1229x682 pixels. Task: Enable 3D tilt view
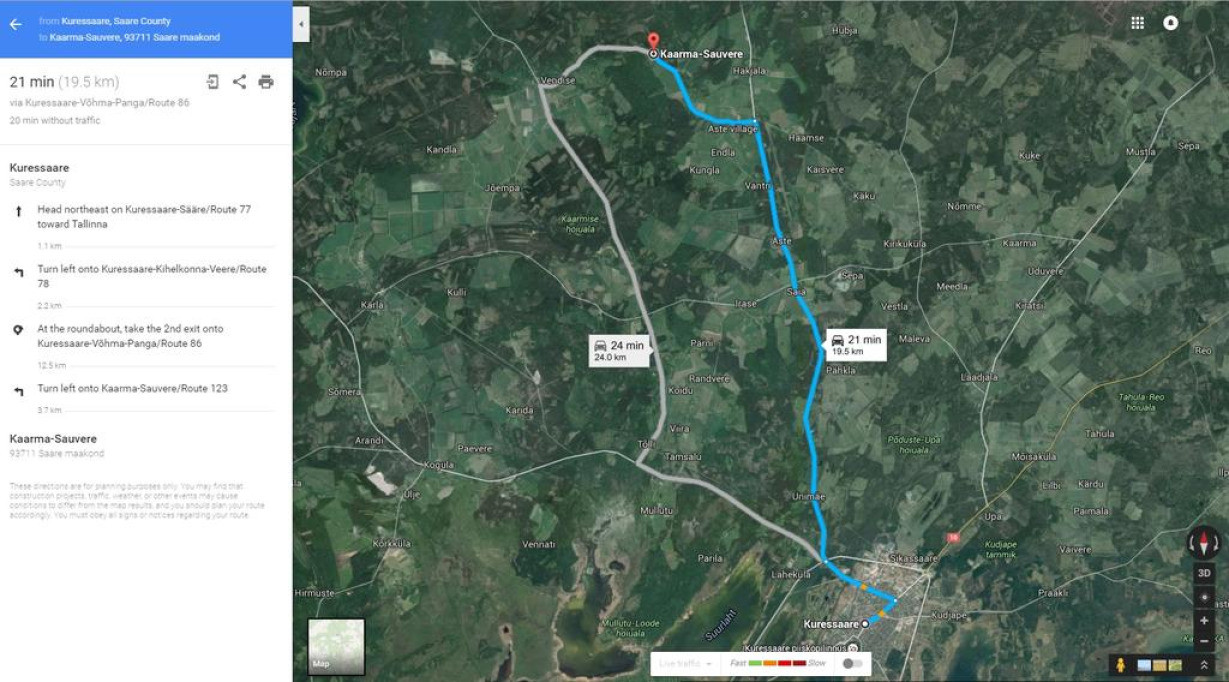pyautogui.click(x=1204, y=573)
